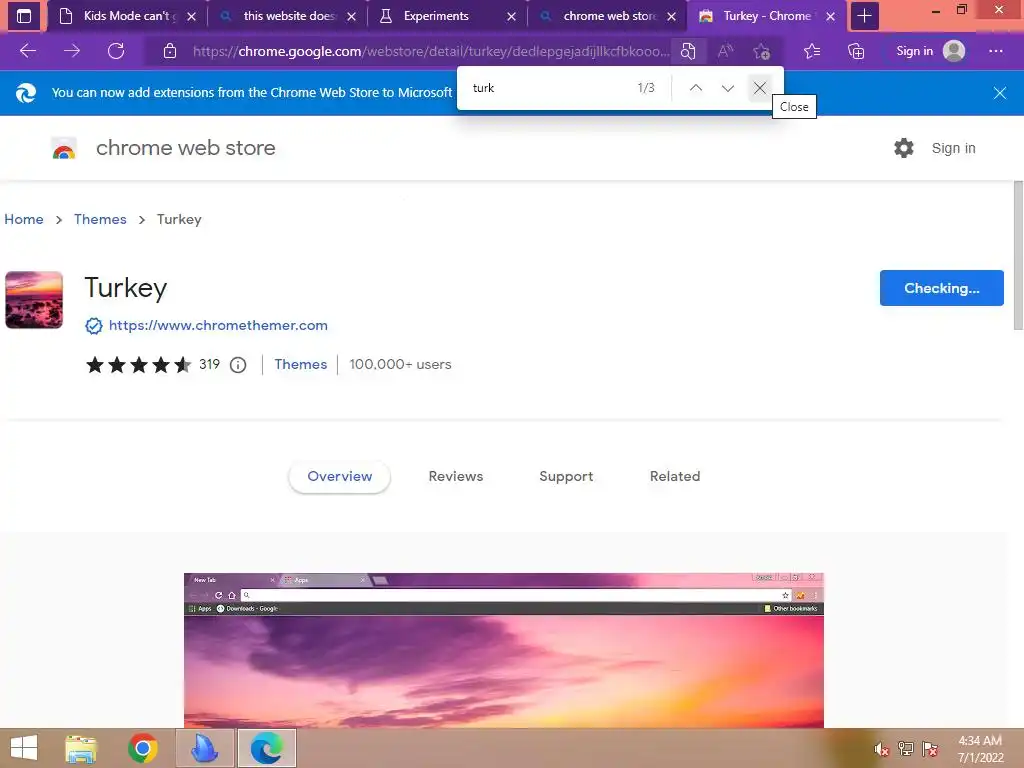Click the Windows Start button
This screenshot has height=768, width=1024.
point(24,748)
